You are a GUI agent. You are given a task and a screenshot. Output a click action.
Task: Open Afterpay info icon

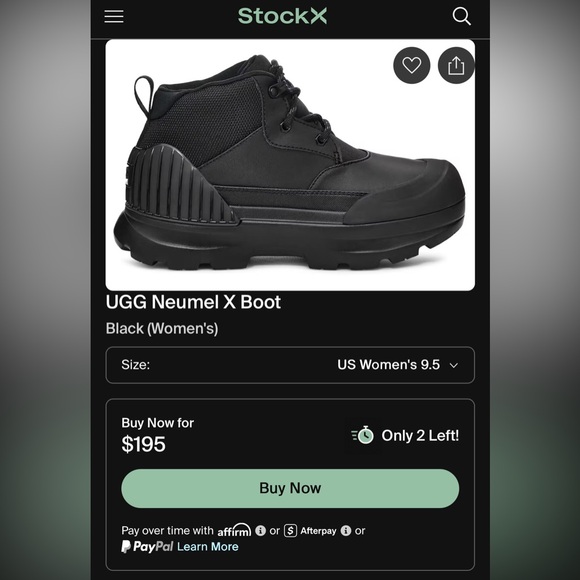pos(346,531)
